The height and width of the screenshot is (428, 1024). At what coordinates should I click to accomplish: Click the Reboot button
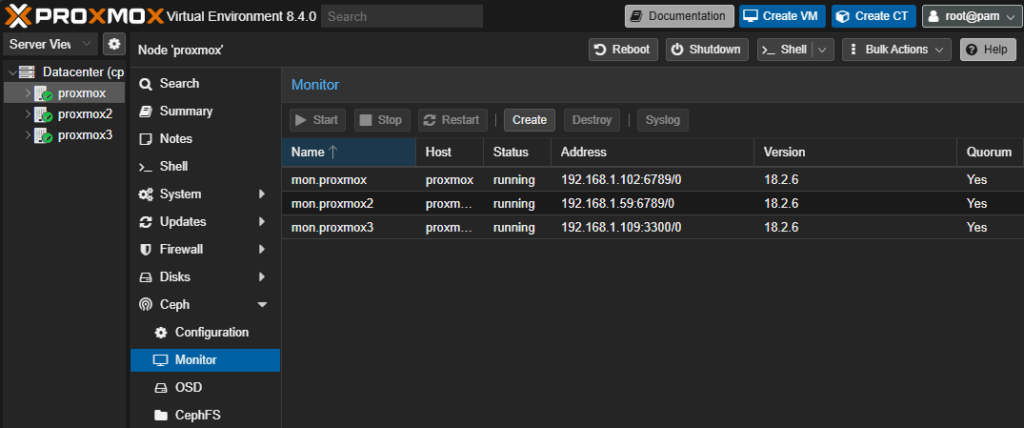pos(623,50)
